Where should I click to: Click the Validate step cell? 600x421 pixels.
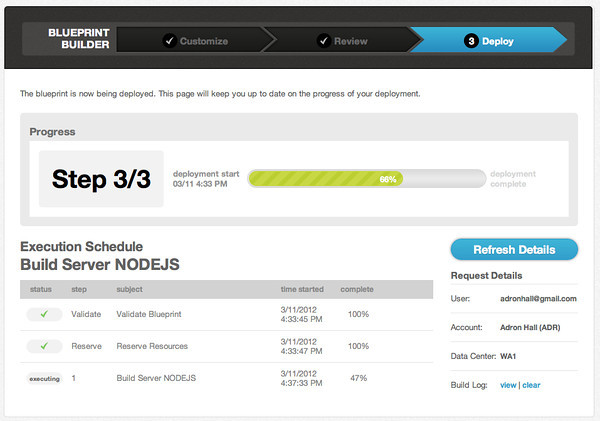pos(86,314)
